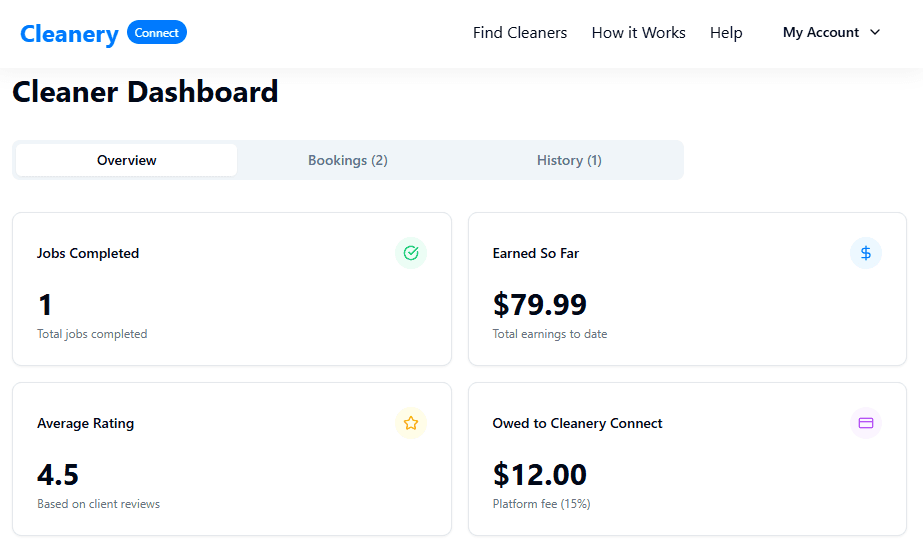Click the blue dollar sign earnings icon
Image resolution: width=923 pixels, height=548 pixels.
(x=865, y=253)
